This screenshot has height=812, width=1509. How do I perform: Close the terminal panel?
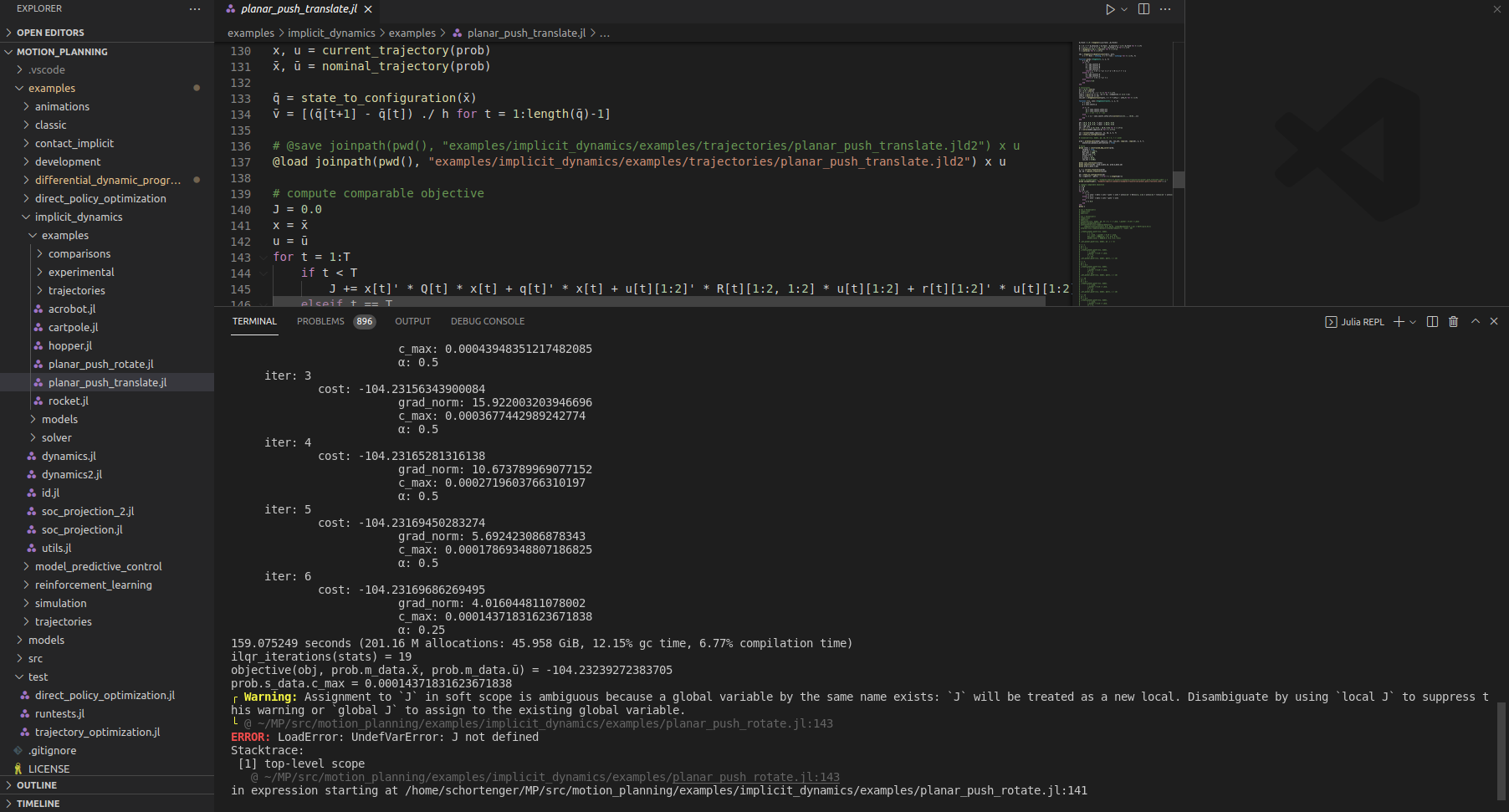coord(1494,322)
